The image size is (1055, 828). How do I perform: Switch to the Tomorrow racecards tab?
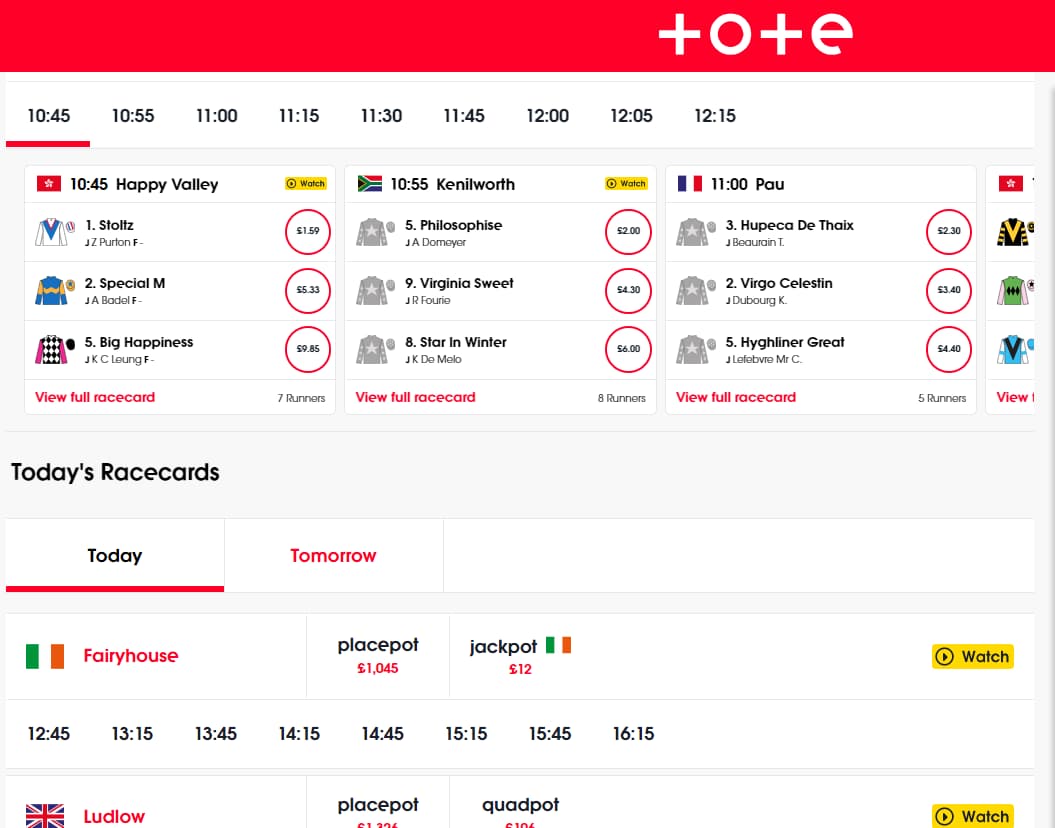[333, 556]
